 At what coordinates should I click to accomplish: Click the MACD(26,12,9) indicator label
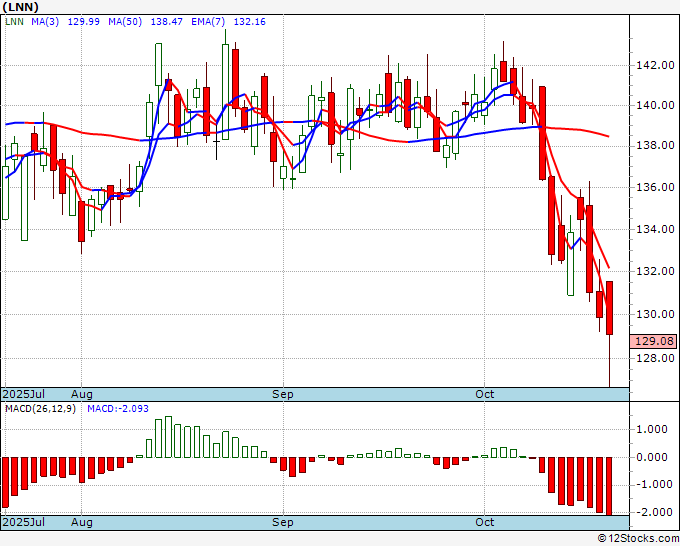(40, 409)
